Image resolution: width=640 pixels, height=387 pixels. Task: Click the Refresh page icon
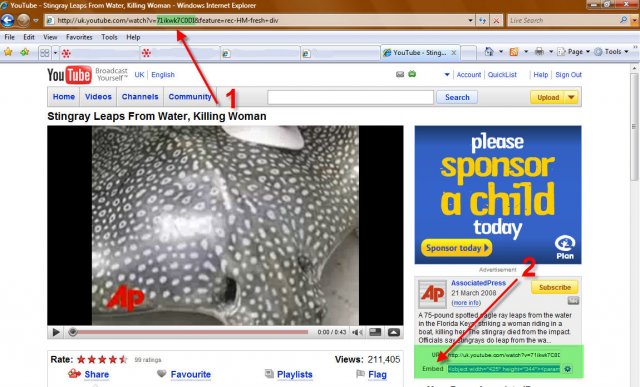pyautogui.click(x=483, y=20)
